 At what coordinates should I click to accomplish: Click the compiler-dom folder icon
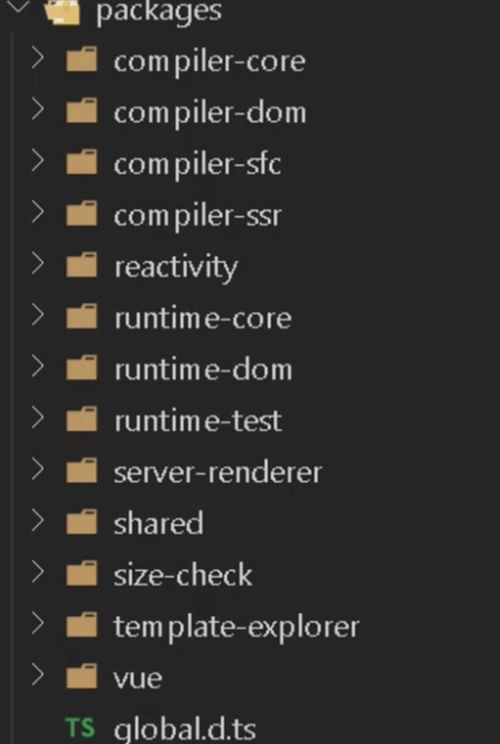coord(82,111)
